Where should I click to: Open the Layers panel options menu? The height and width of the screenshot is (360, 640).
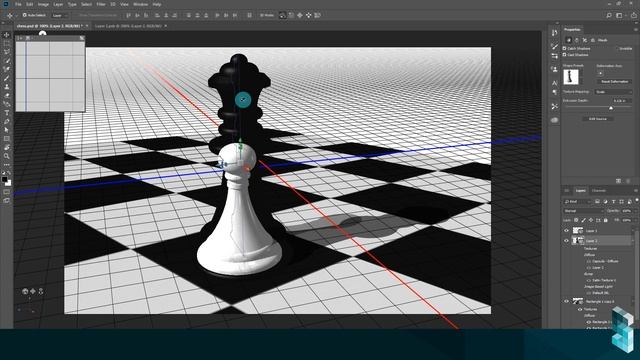point(636,191)
